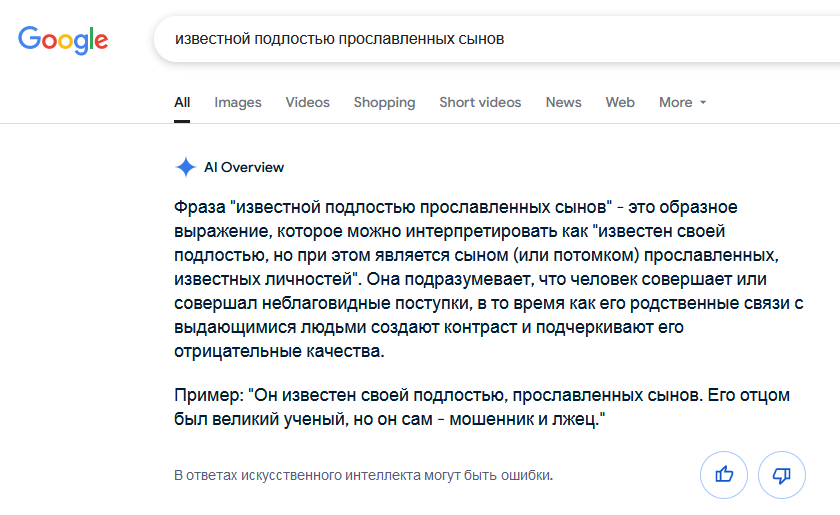Click the AI Overview heading label

(244, 167)
